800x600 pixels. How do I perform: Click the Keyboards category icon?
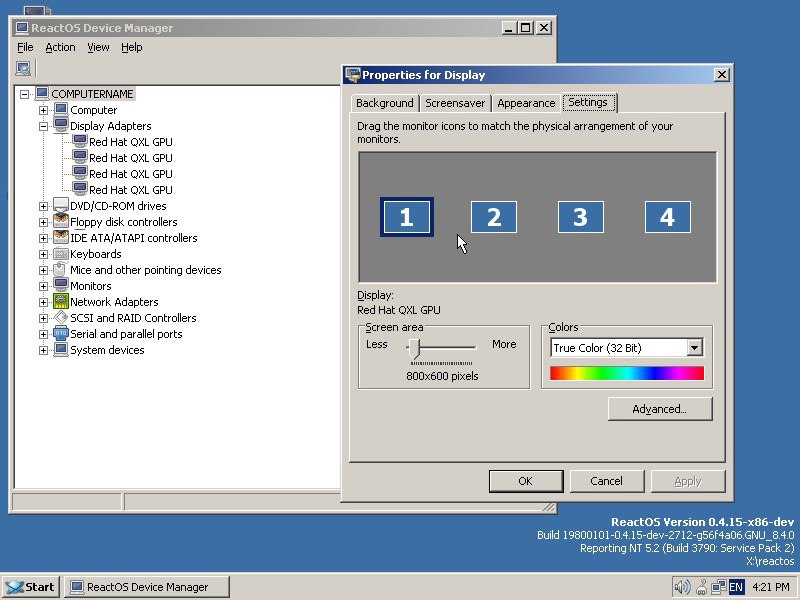[61, 254]
